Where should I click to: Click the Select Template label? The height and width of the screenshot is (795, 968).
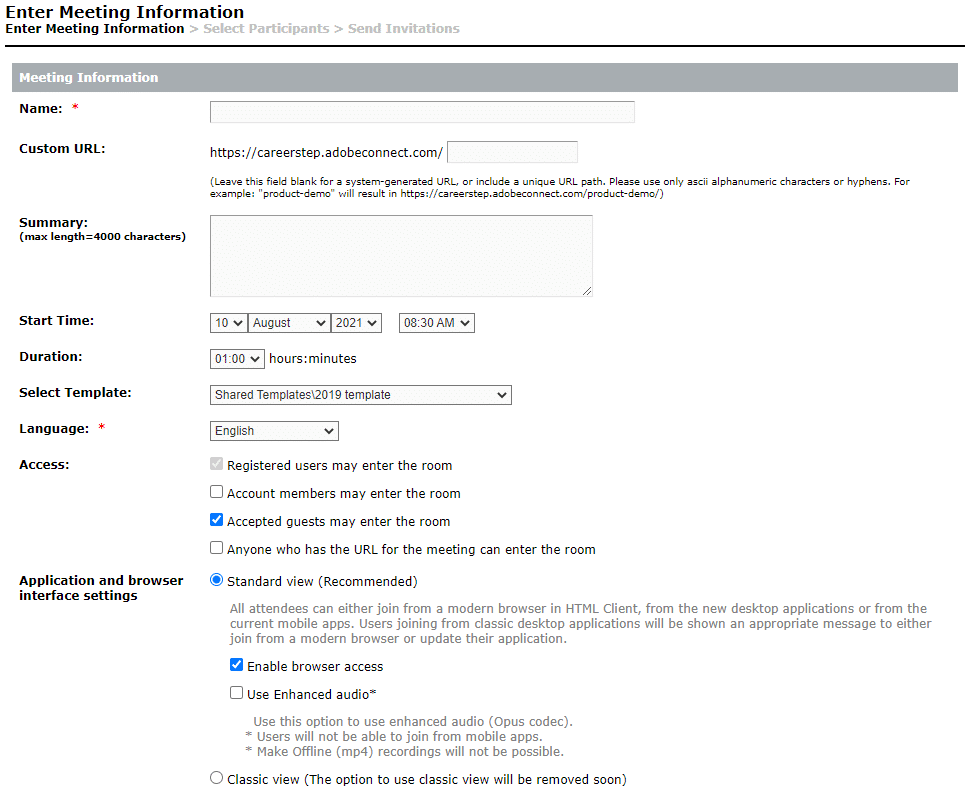coord(75,393)
